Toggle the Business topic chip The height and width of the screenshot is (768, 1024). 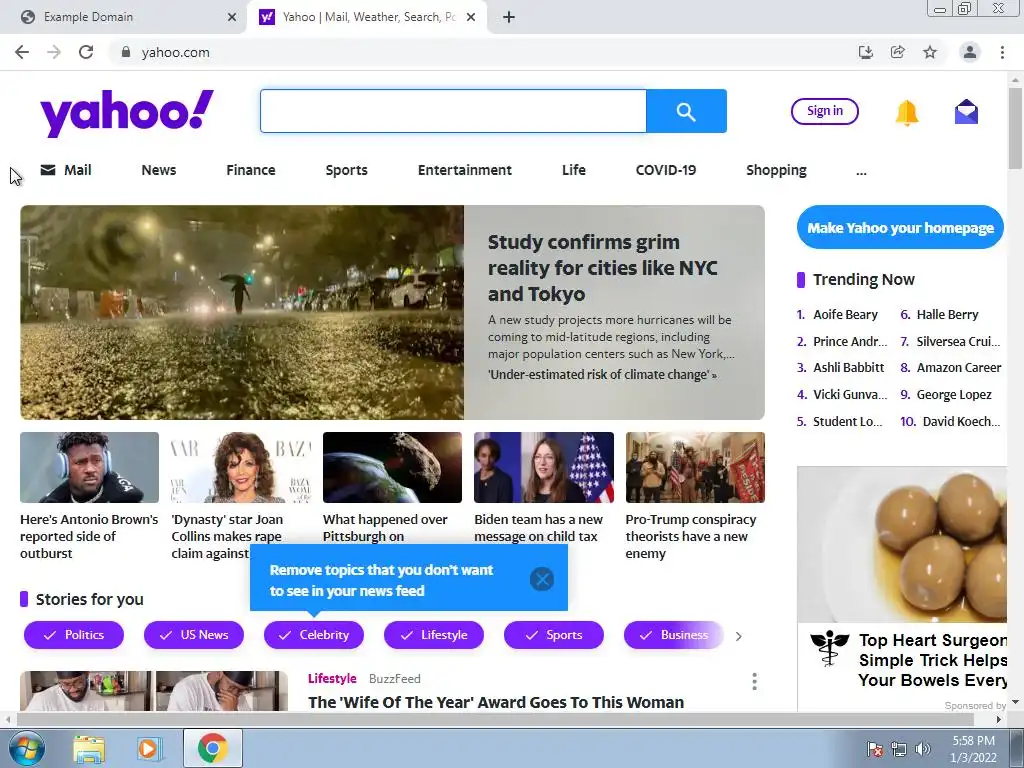tap(674, 635)
